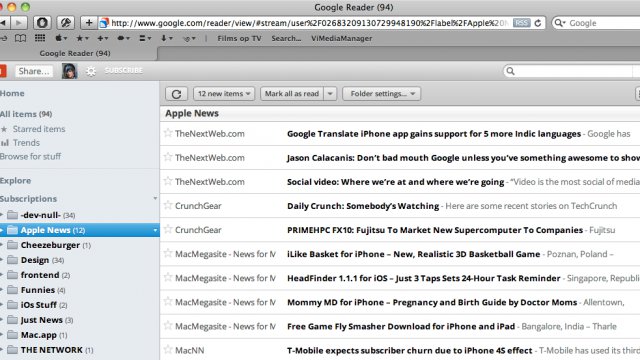The height and width of the screenshot is (360, 640).
Task: Refresh the Apple News feed list
Action: pyautogui.click(x=176, y=94)
